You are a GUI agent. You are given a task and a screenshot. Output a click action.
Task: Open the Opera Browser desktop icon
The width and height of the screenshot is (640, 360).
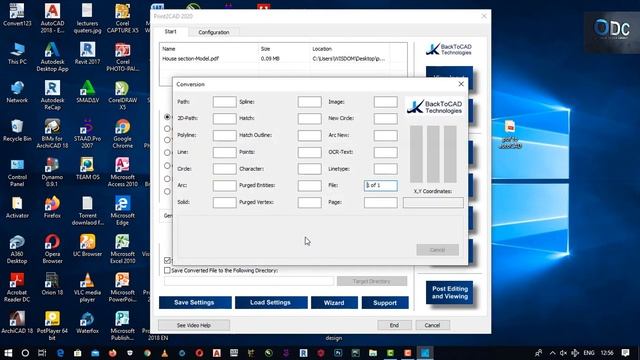tap(52, 248)
